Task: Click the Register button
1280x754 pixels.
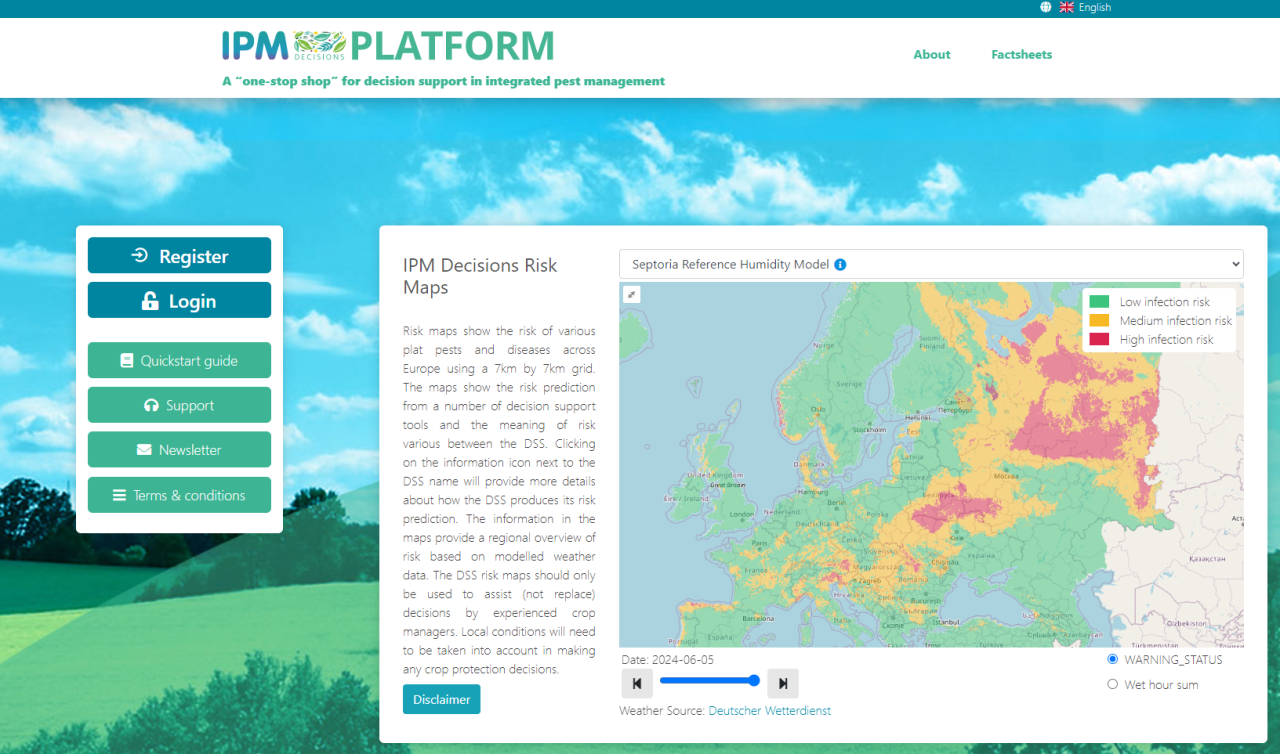Action: pyautogui.click(x=179, y=256)
